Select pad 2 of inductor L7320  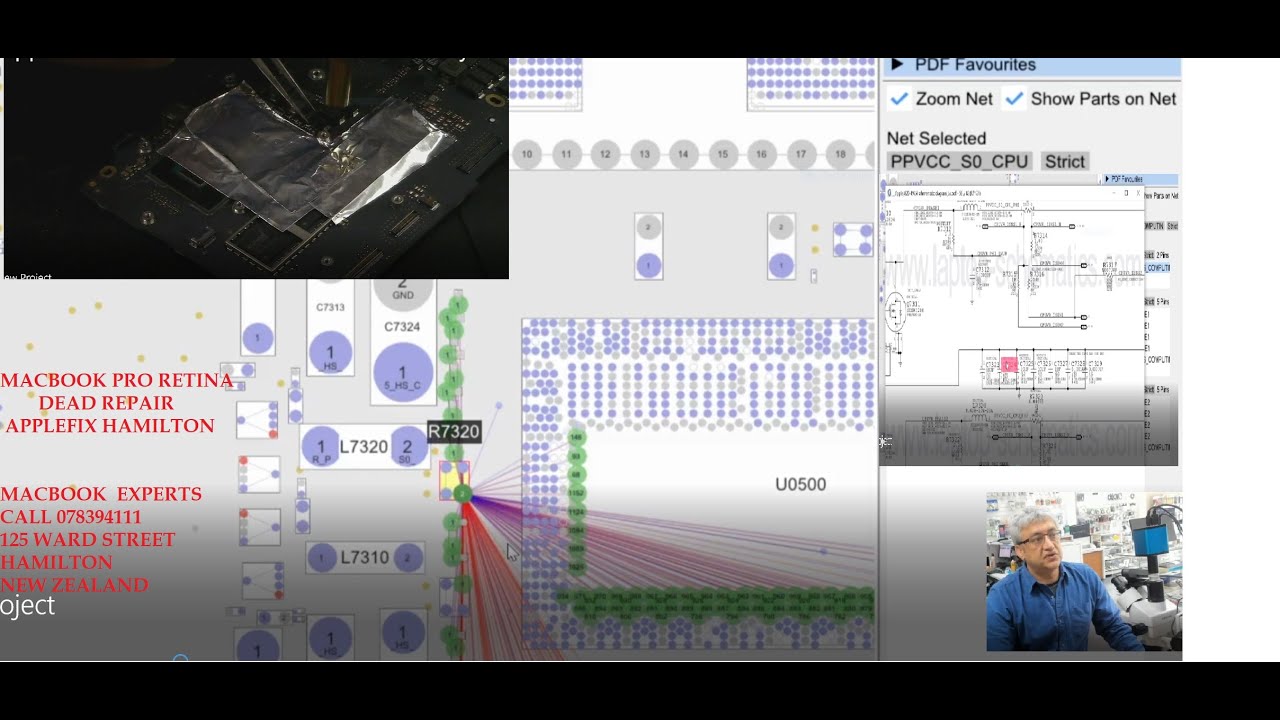pyautogui.click(x=407, y=447)
